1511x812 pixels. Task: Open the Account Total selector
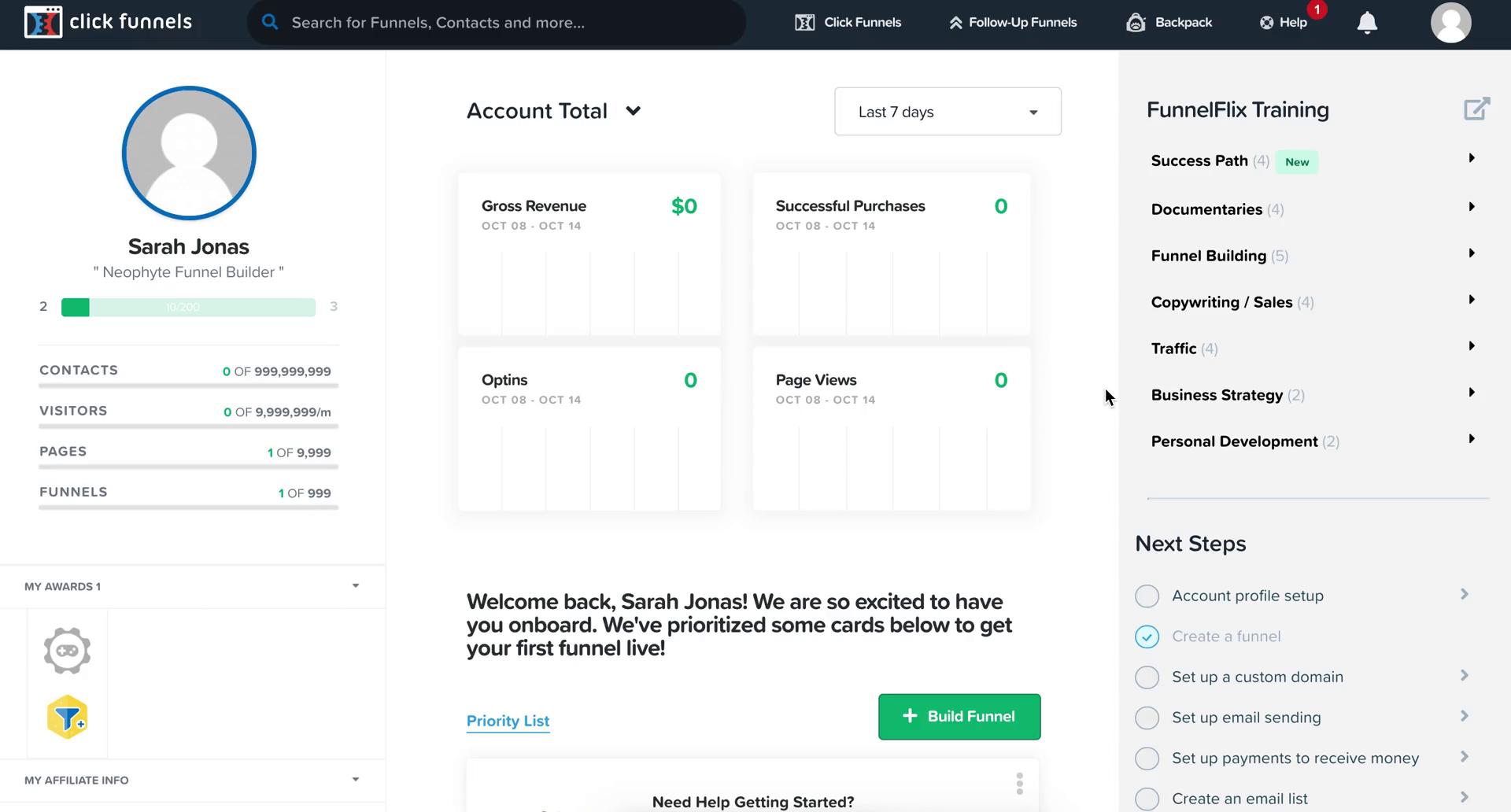[x=553, y=111]
